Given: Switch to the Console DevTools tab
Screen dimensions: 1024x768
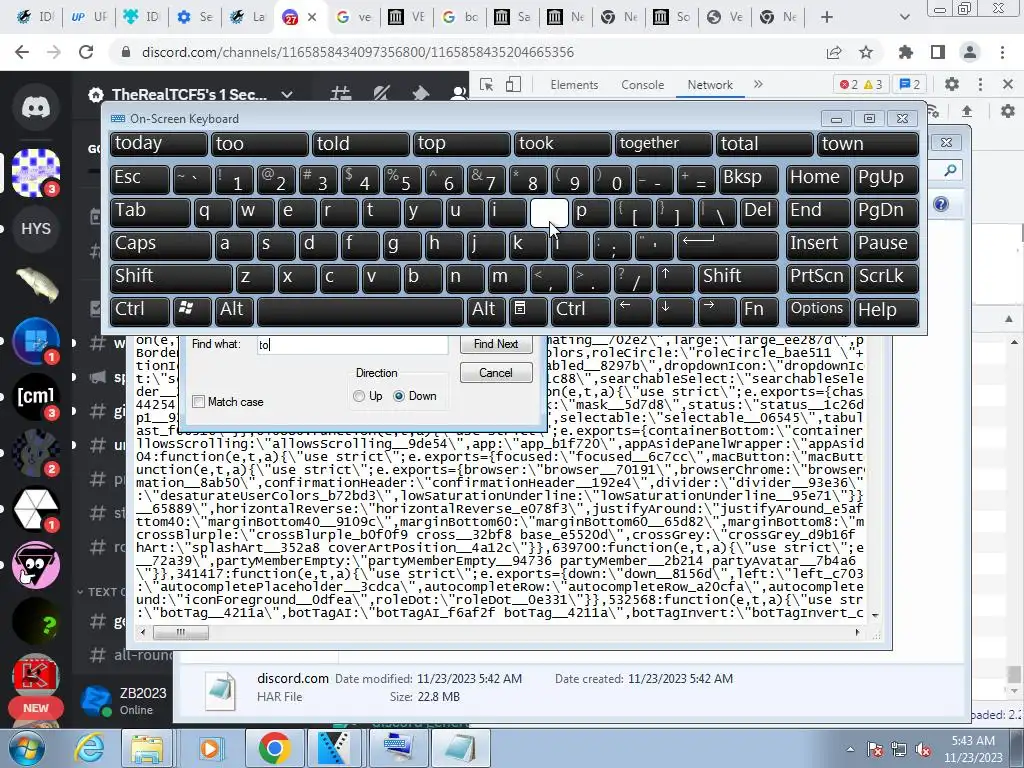Looking at the screenshot, I should [643, 85].
